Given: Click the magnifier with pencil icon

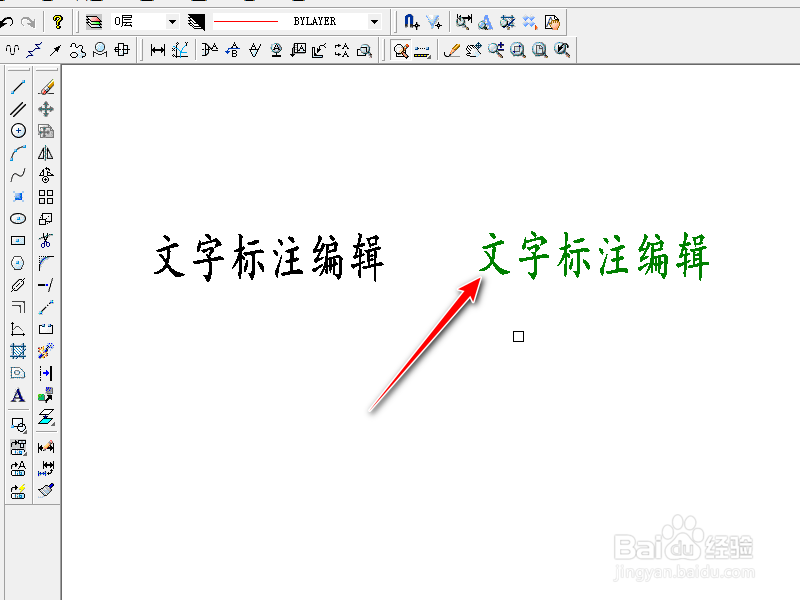Looking at the screenshot, I should tap(401, 50).
